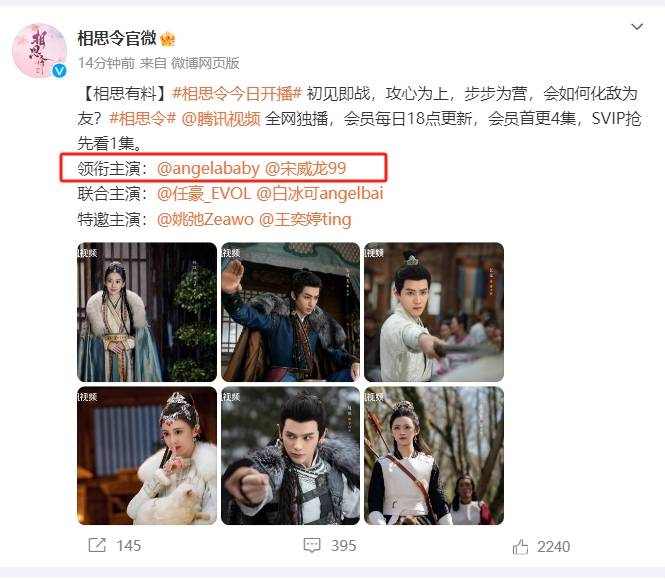Click the repost share icon
Image resolution: width=665 pixels, height=579 pixels.
(x=97, y=545)
